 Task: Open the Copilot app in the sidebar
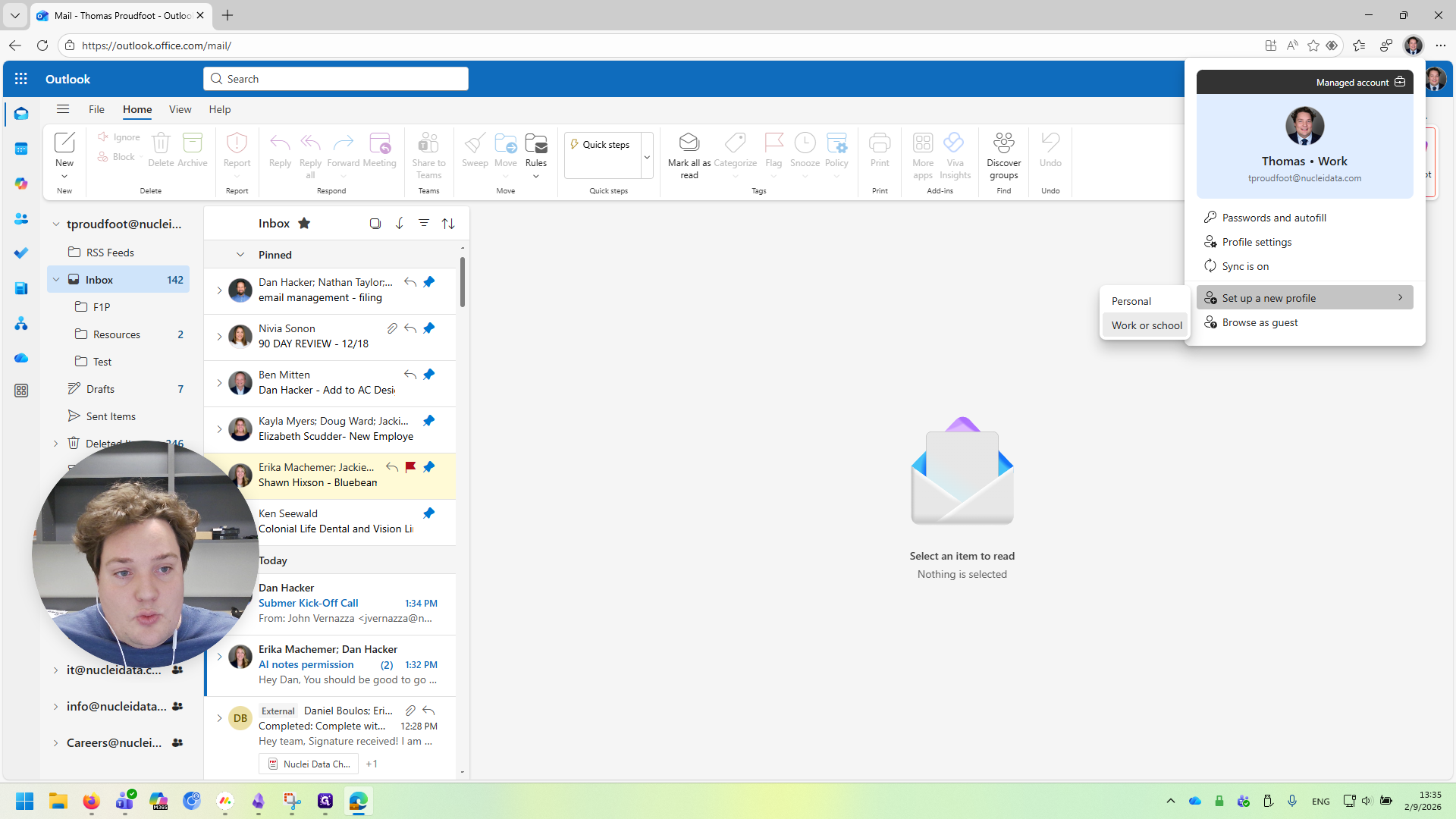[21, 184]
